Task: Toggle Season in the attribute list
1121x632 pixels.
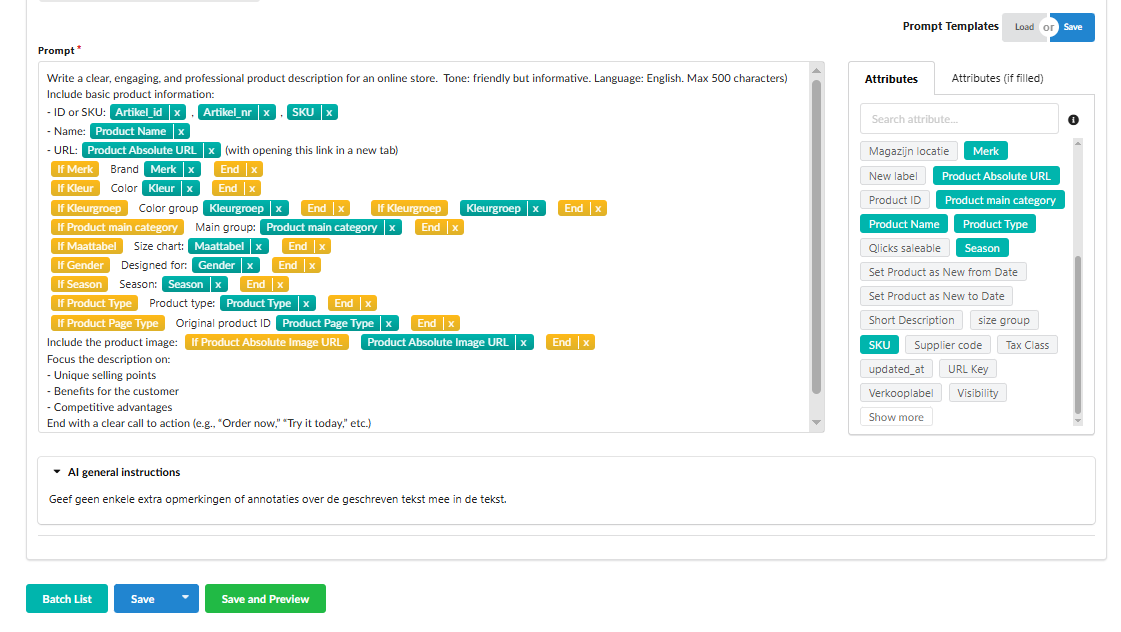Action: tap(982, 248)
